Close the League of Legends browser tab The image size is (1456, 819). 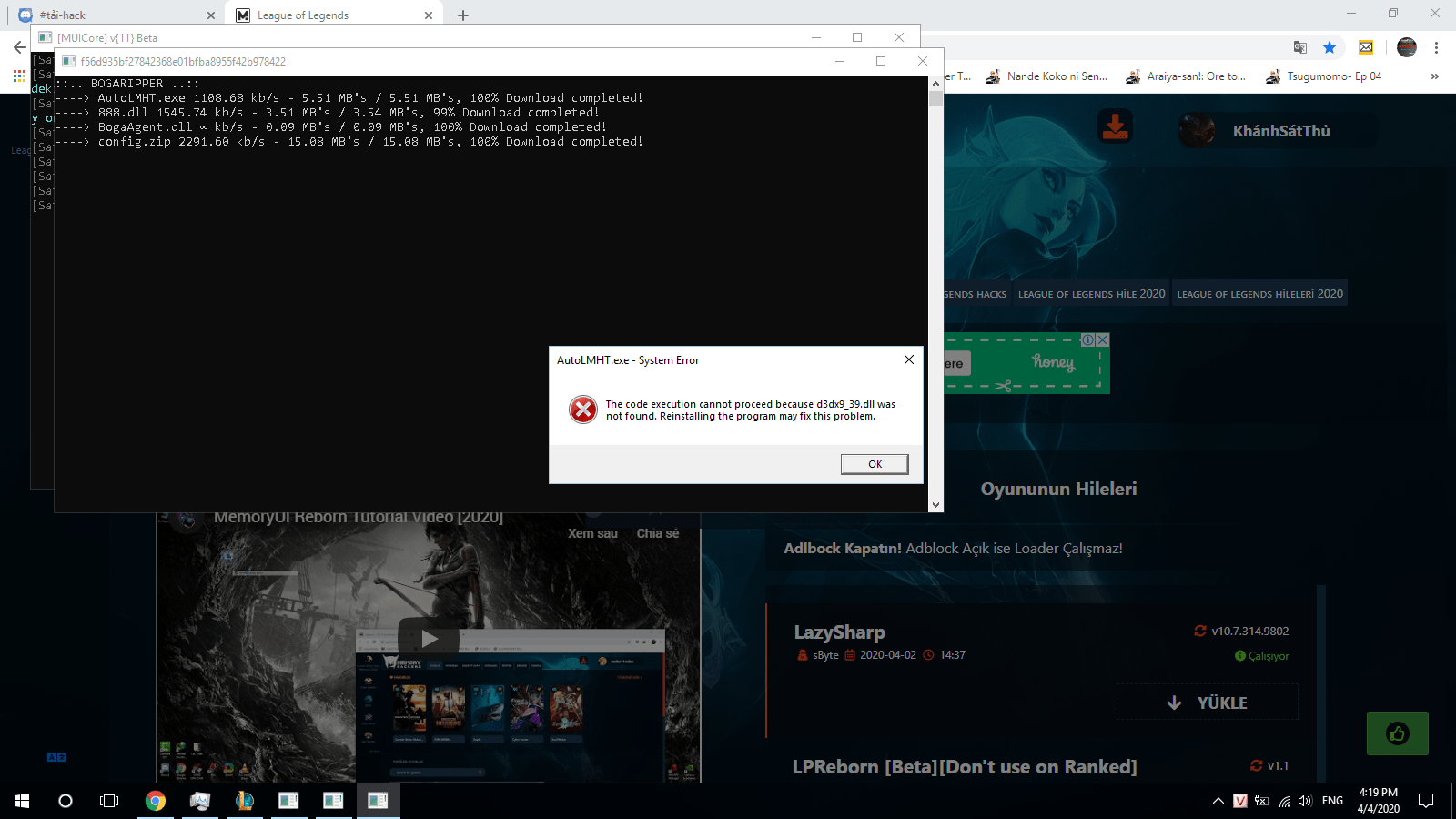tap(429, 15)
